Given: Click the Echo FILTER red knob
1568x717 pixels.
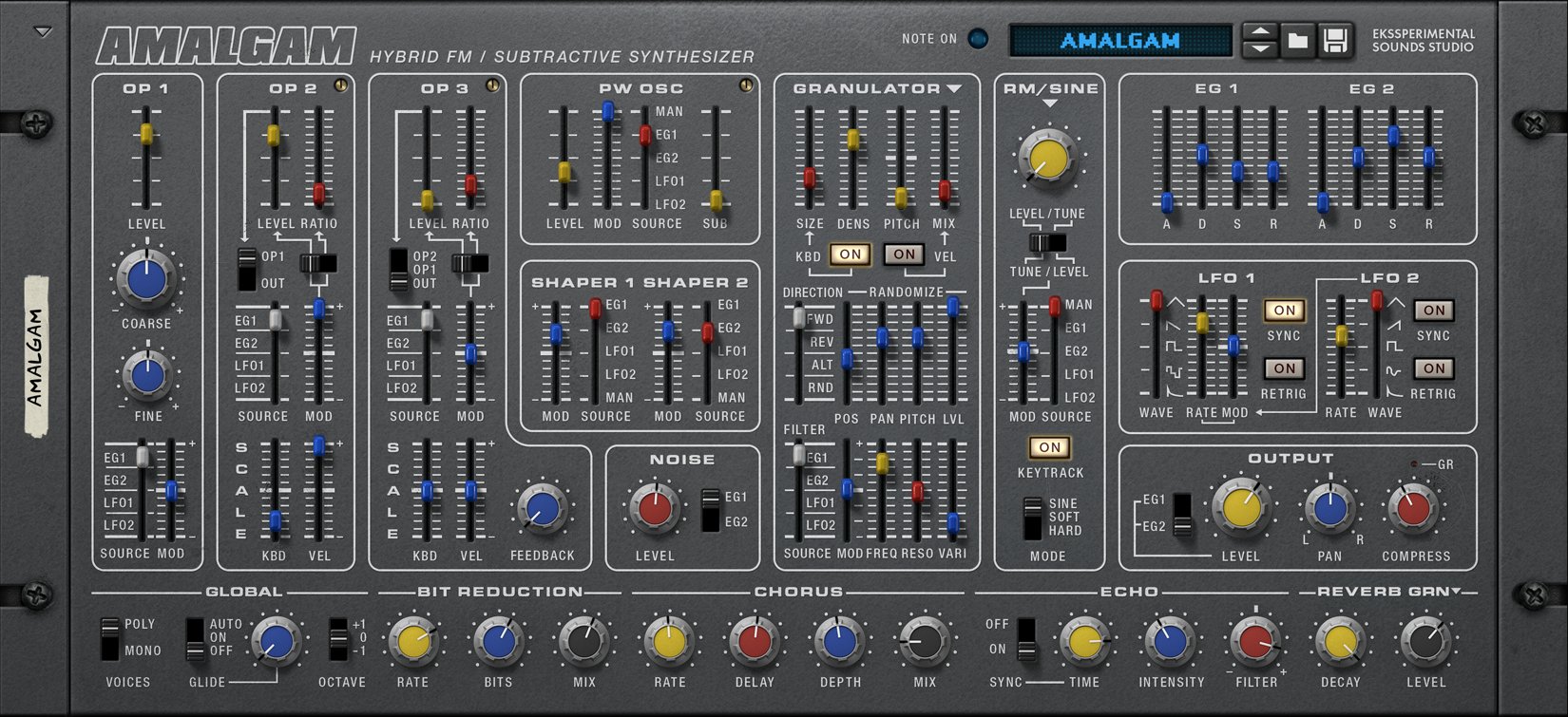Looking at the screenshot, I should (1255, 642).
